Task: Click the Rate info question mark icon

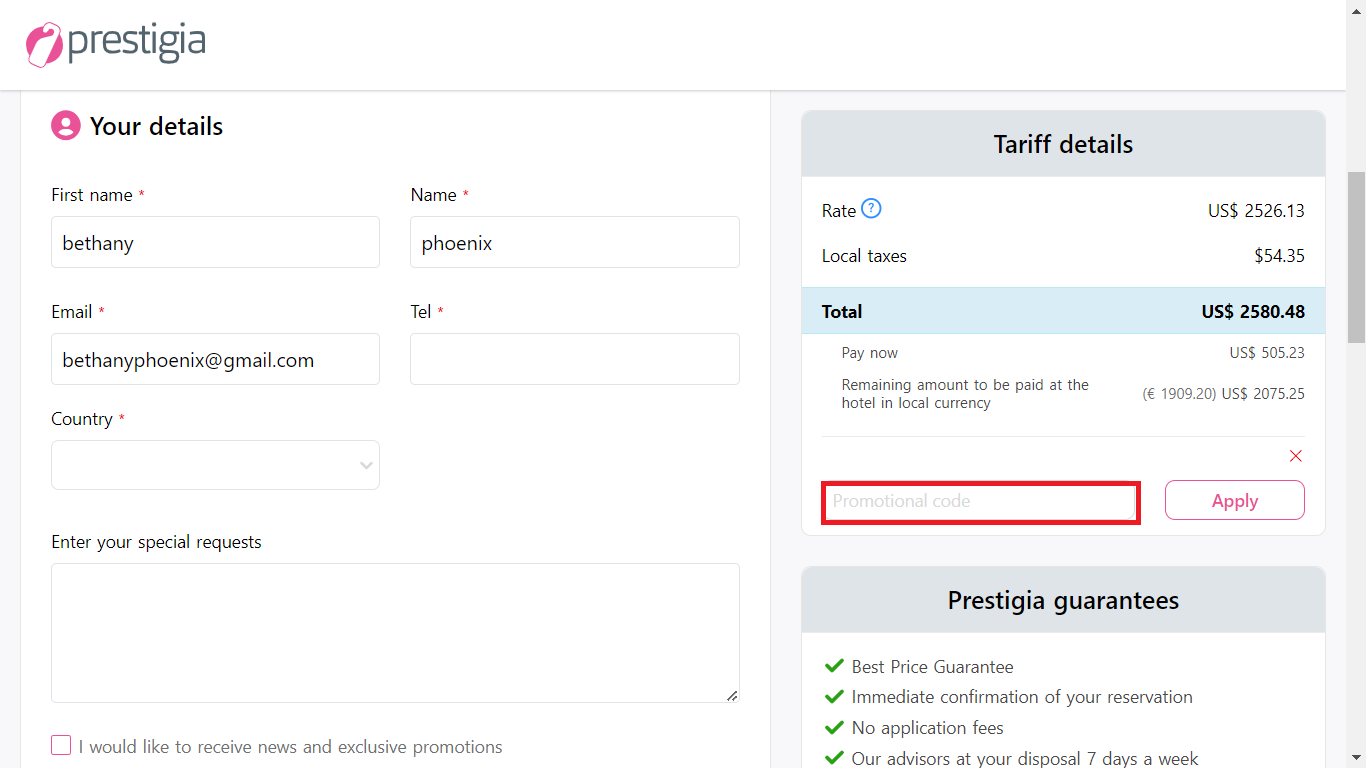Action: 871,209
